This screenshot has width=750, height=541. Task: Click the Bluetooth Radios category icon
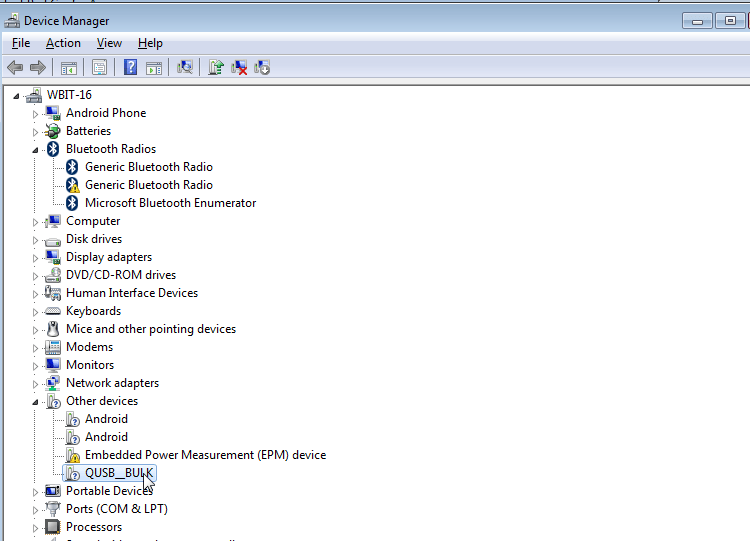[53, 149]
